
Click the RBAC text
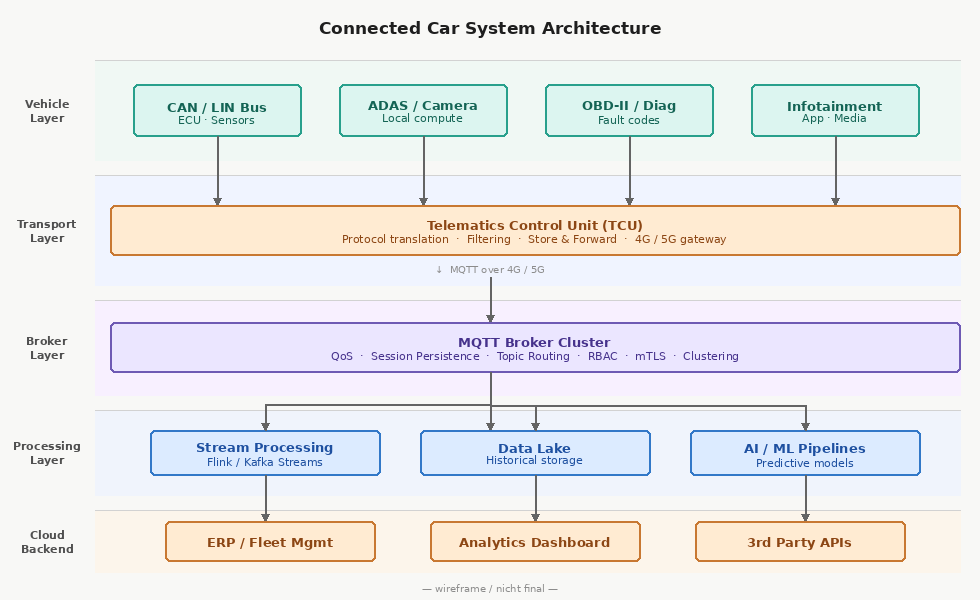coord(602,356)
